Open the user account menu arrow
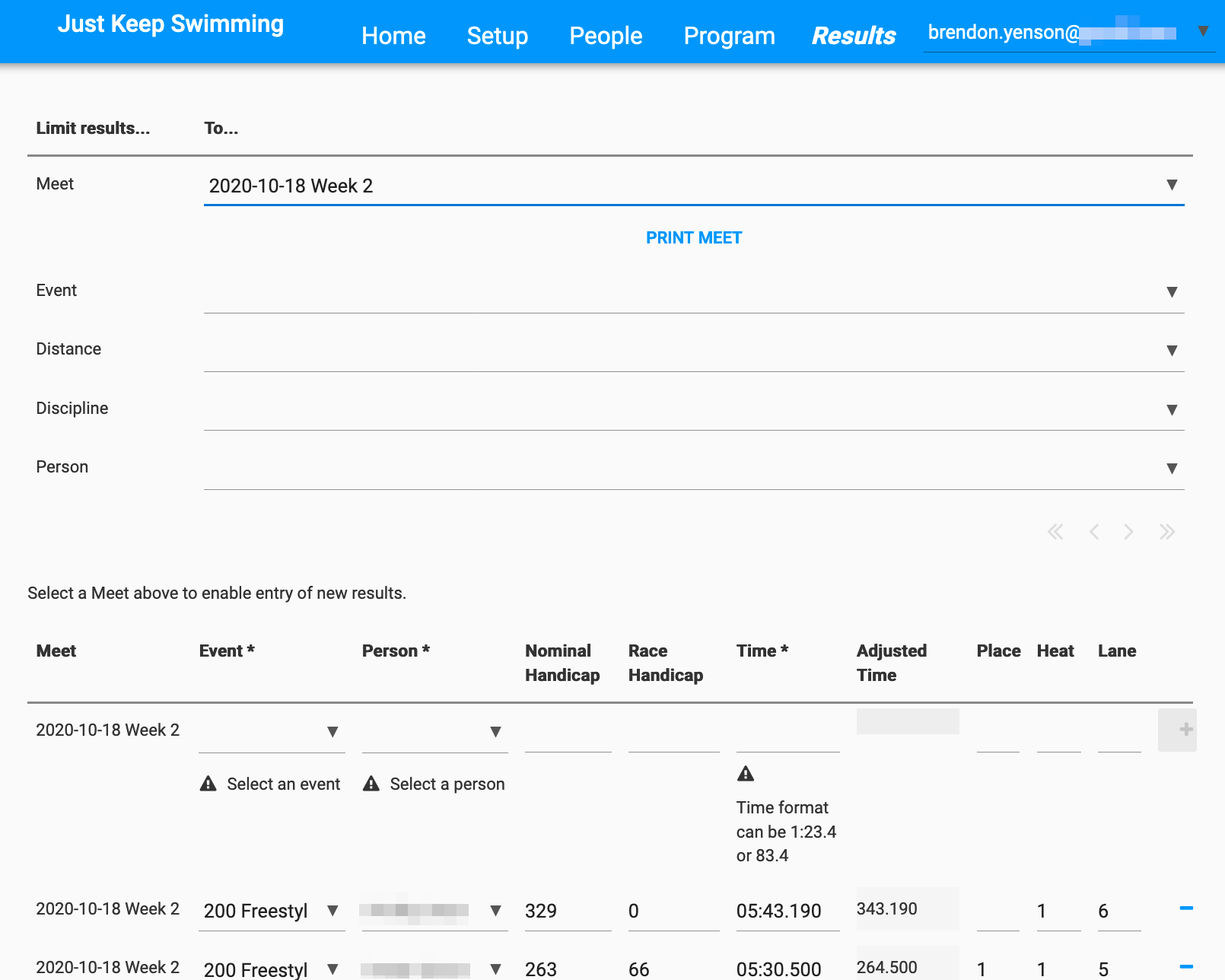The height and width of the screenshot is (980, 1225). click(x=1203, y=31)
